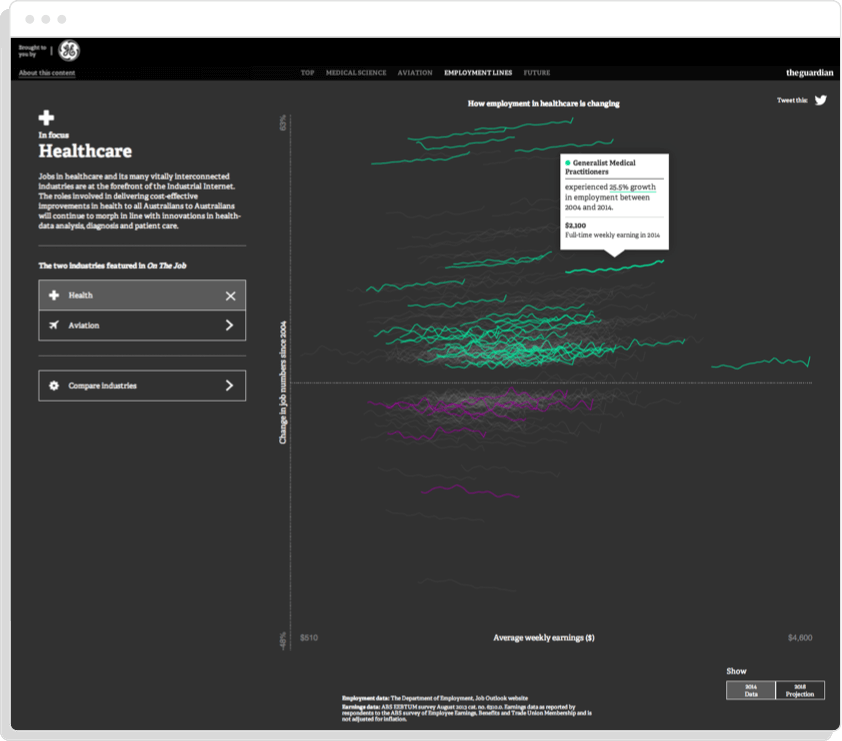
Task: Click the 'About this content' link
Action: 46,73
